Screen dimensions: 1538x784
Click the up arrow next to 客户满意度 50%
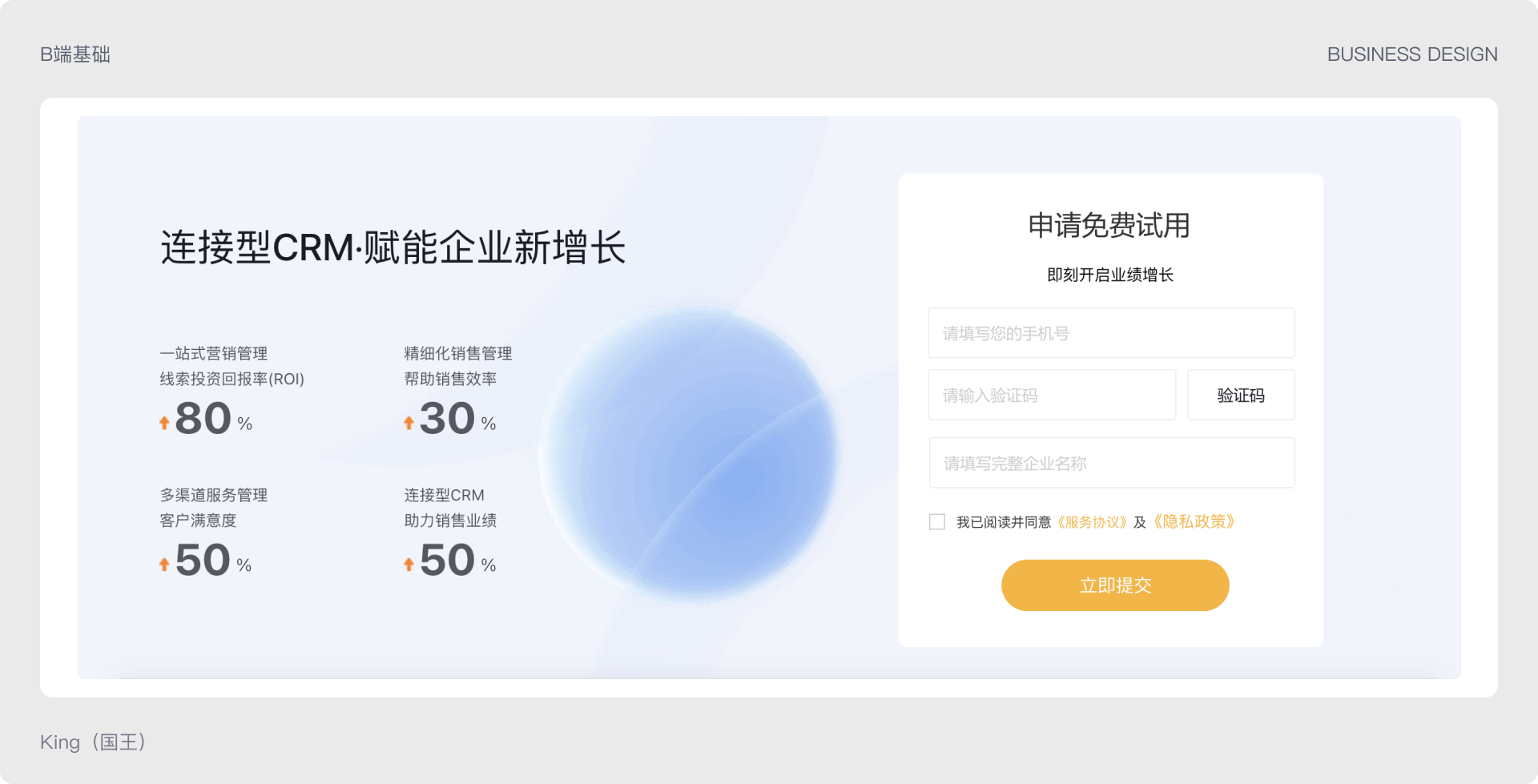pyautogui.click(x=164, y=565)
